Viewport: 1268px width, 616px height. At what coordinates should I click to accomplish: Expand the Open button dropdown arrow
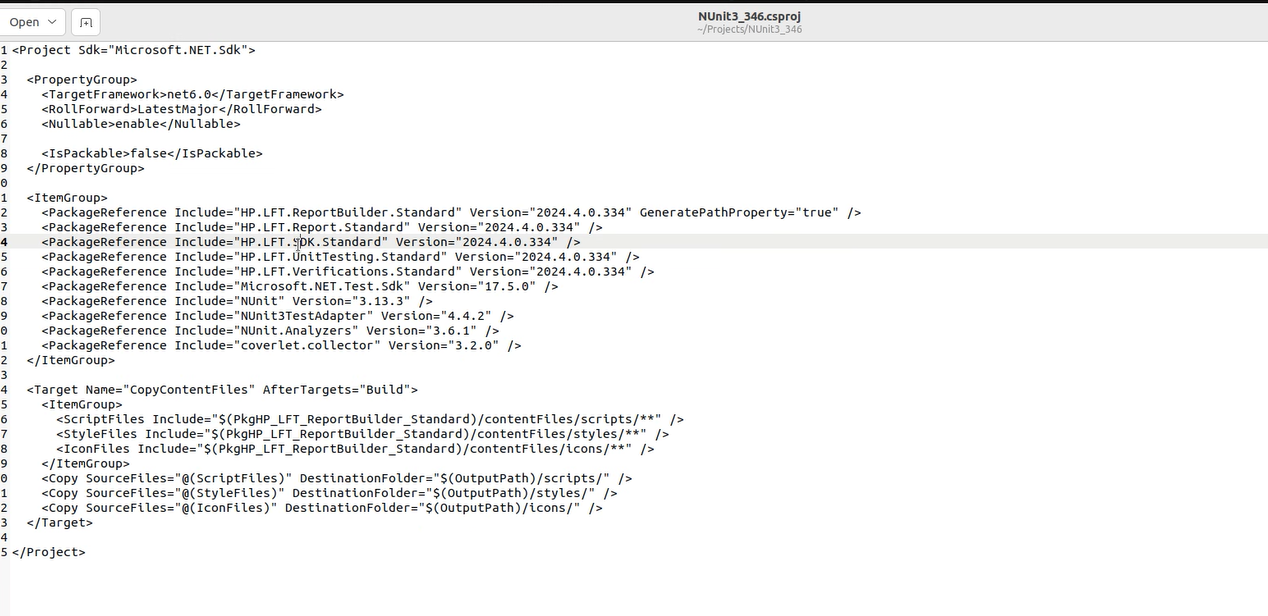(x=52, y=22)
